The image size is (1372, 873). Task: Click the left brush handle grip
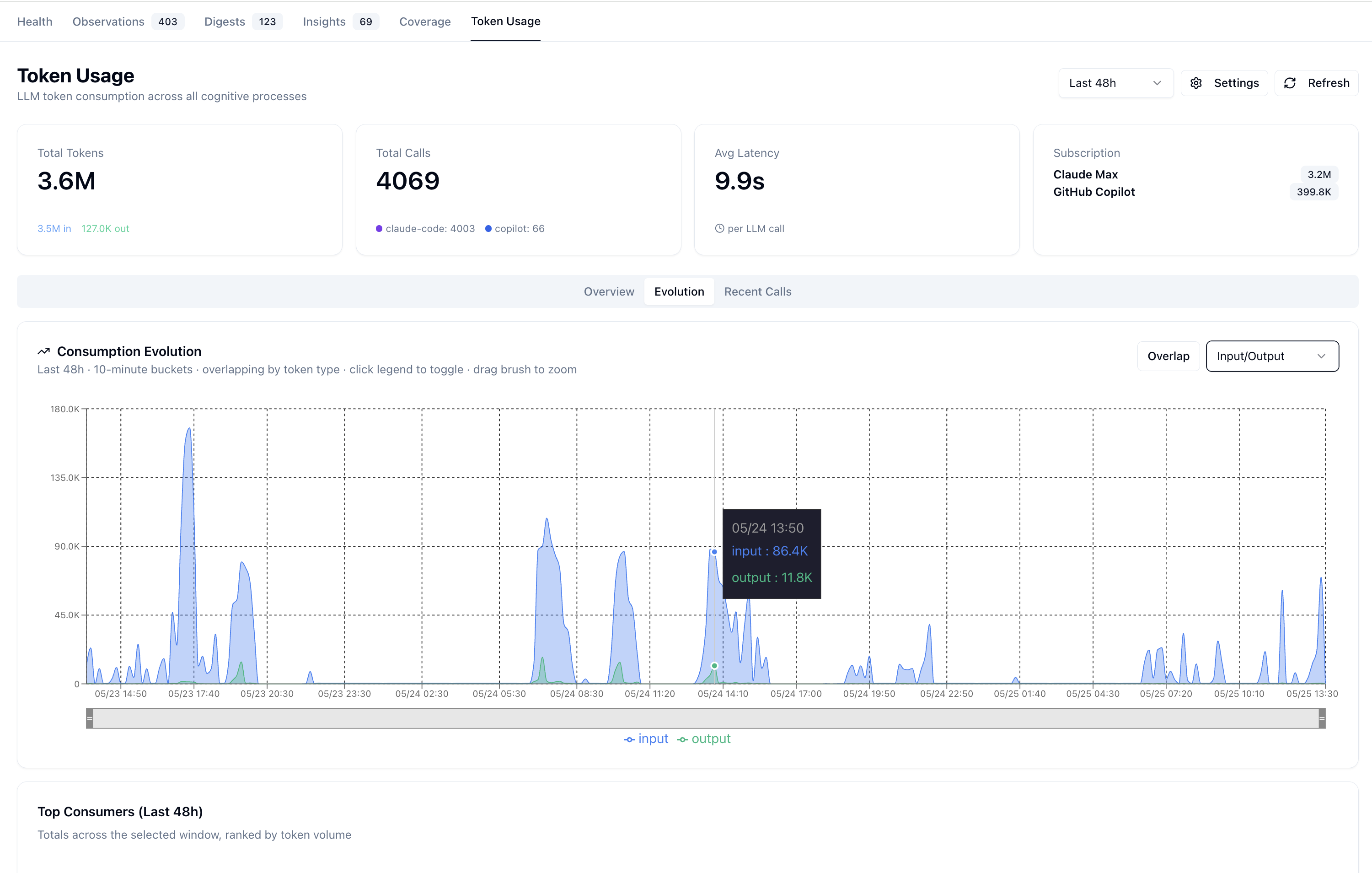click(x=90, y=718)
